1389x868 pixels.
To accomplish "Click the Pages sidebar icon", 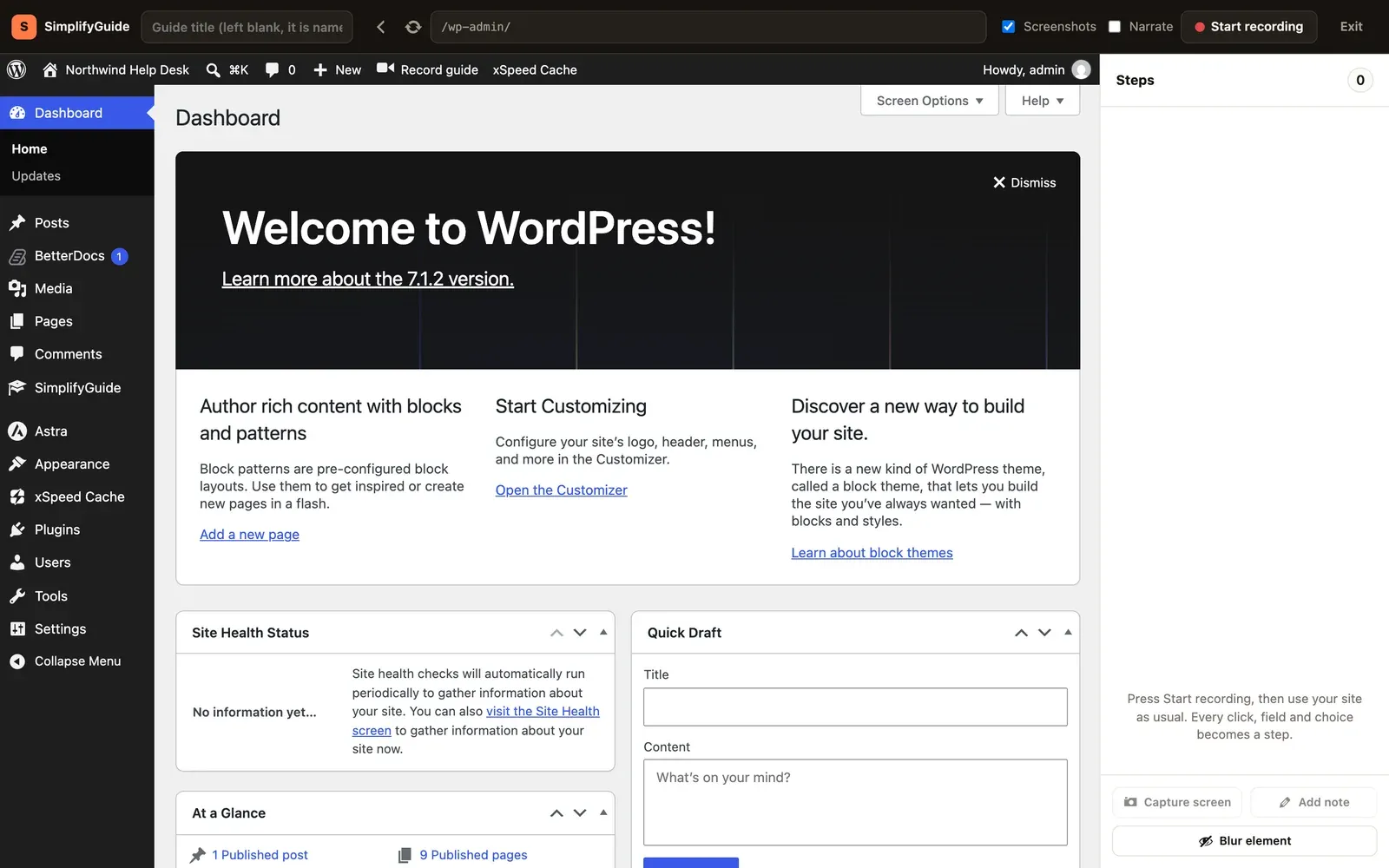I will (x=17, y=321).
